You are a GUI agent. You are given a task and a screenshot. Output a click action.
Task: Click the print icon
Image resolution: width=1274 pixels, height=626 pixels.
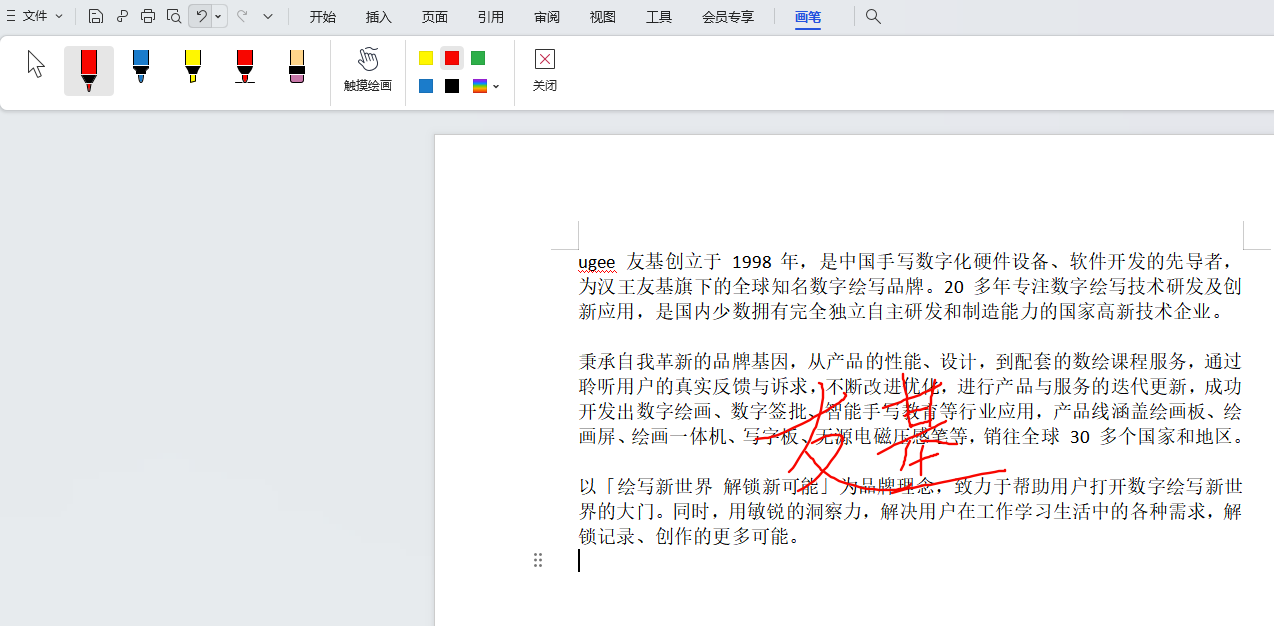[148, 16]
